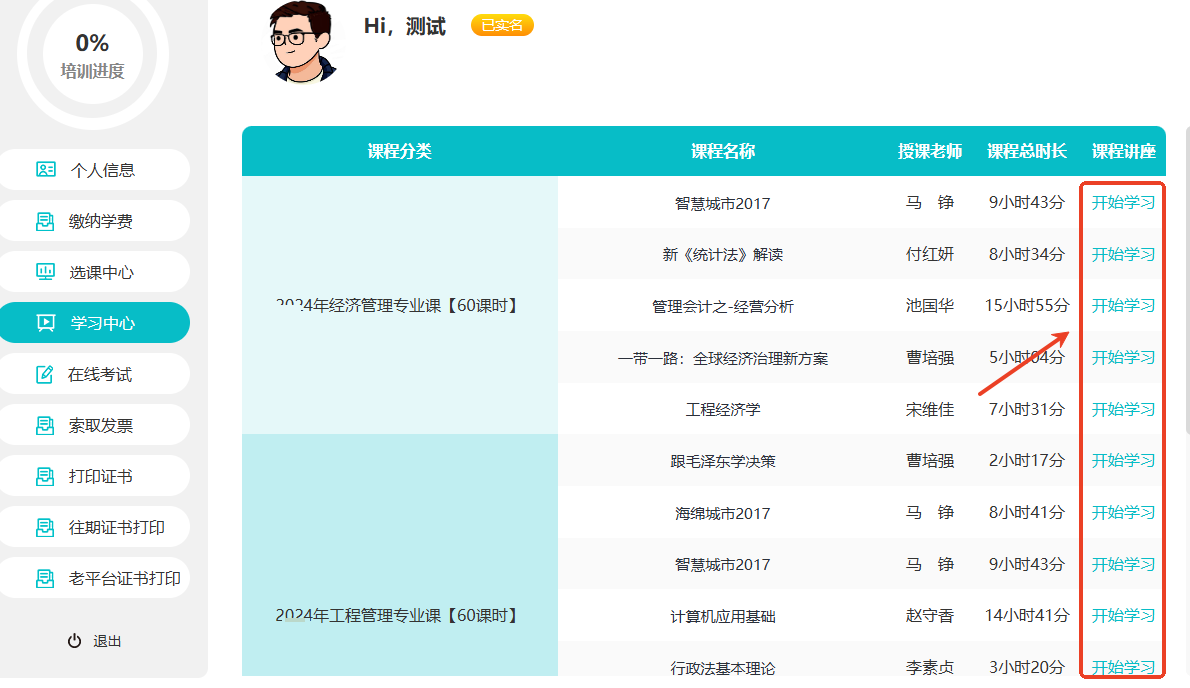
Task: Click the tuition payment icon beside 缴纳学费
Action: pyautogui.click(x=46, y=221)
